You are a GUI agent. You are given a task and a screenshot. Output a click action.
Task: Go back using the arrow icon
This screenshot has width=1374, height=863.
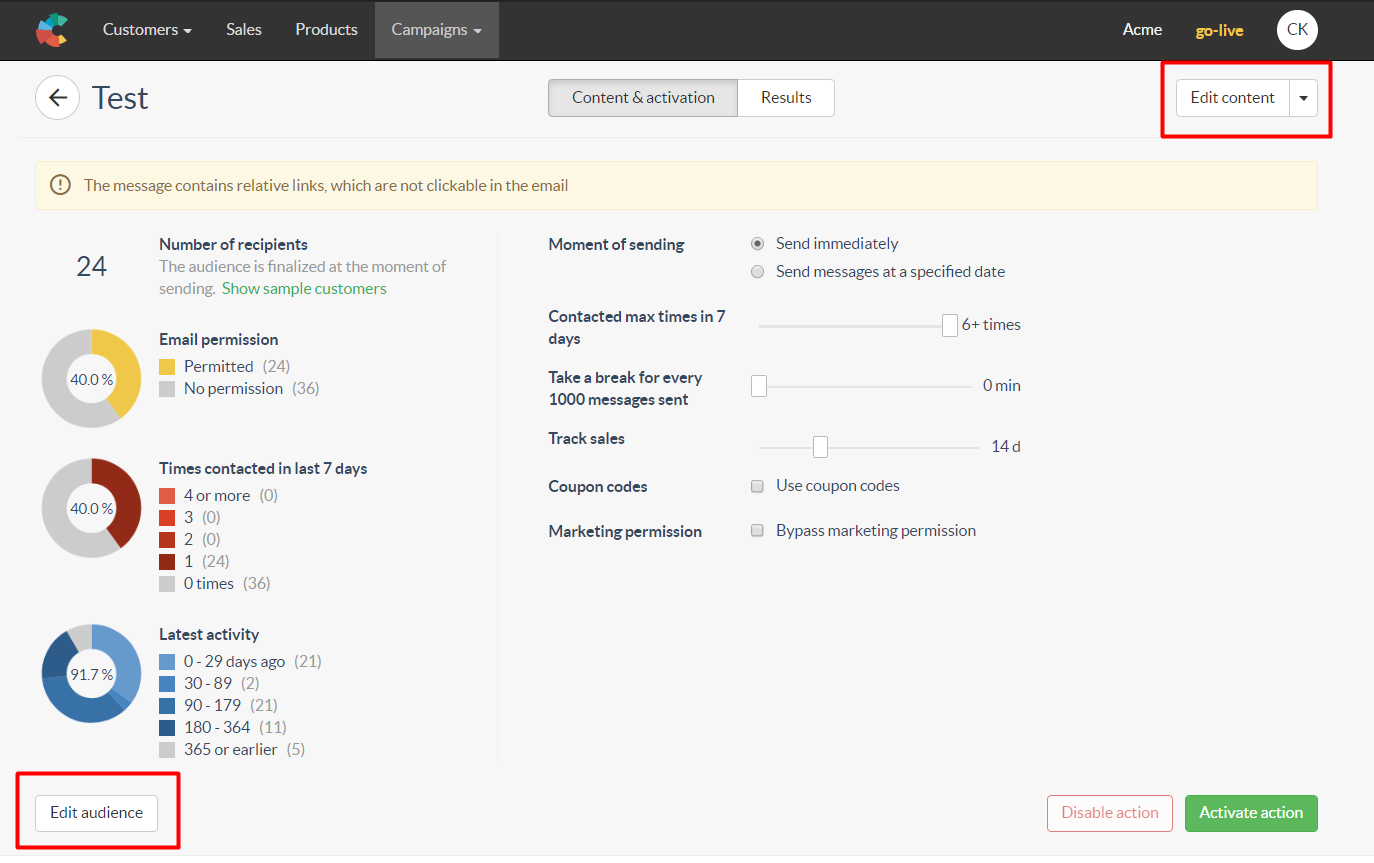pos(57,98)
